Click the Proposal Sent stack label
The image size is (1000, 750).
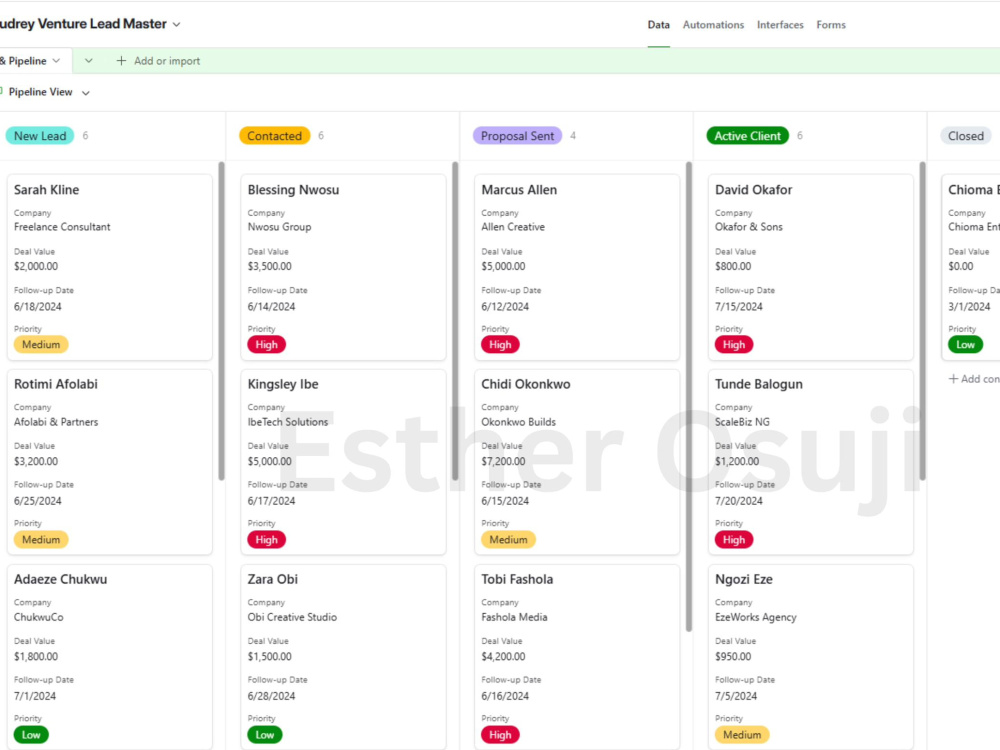(517, 136)
